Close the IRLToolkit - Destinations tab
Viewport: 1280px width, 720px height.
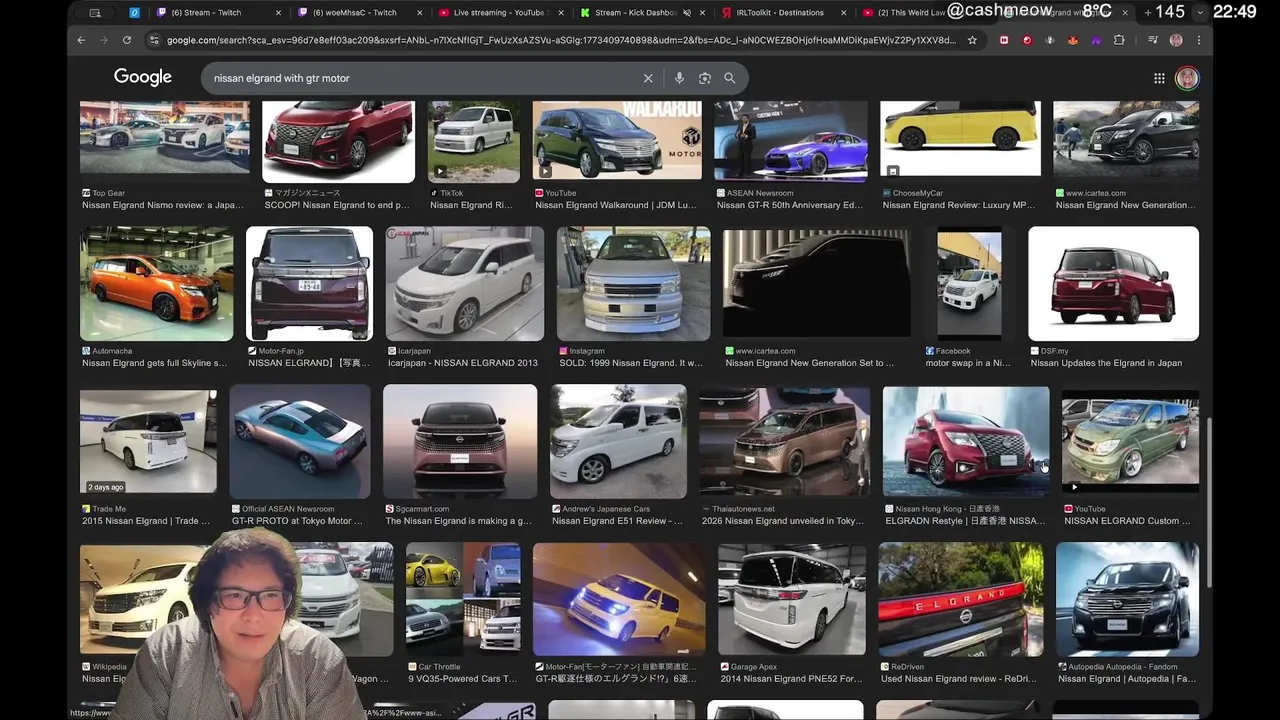845,13
